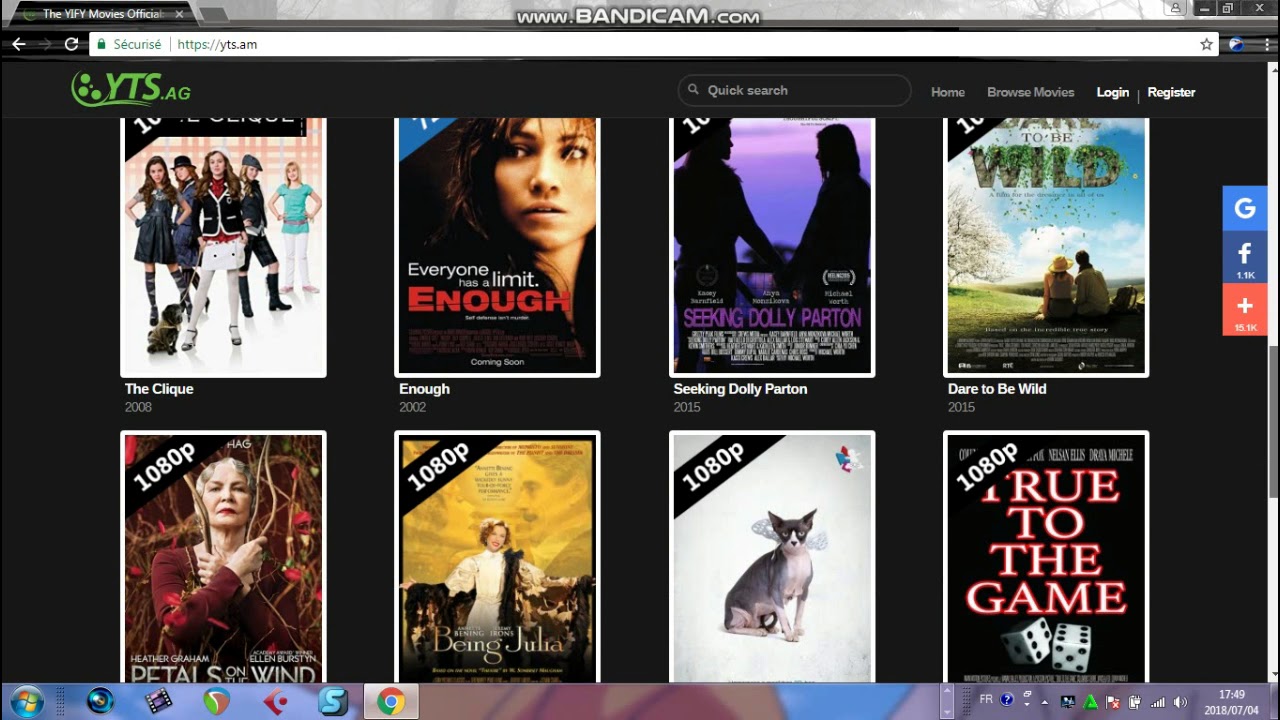Screen dimensions: 1280x720
Task: Click the plus share button
Action: click(x=1245, y=310)
